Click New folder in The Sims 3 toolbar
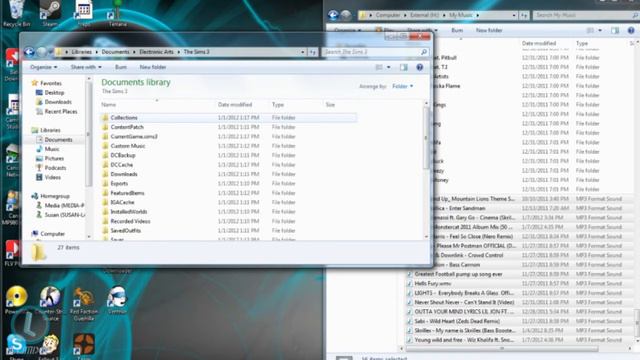The width and height of the screenshot is (640, 360). [153, 67]
